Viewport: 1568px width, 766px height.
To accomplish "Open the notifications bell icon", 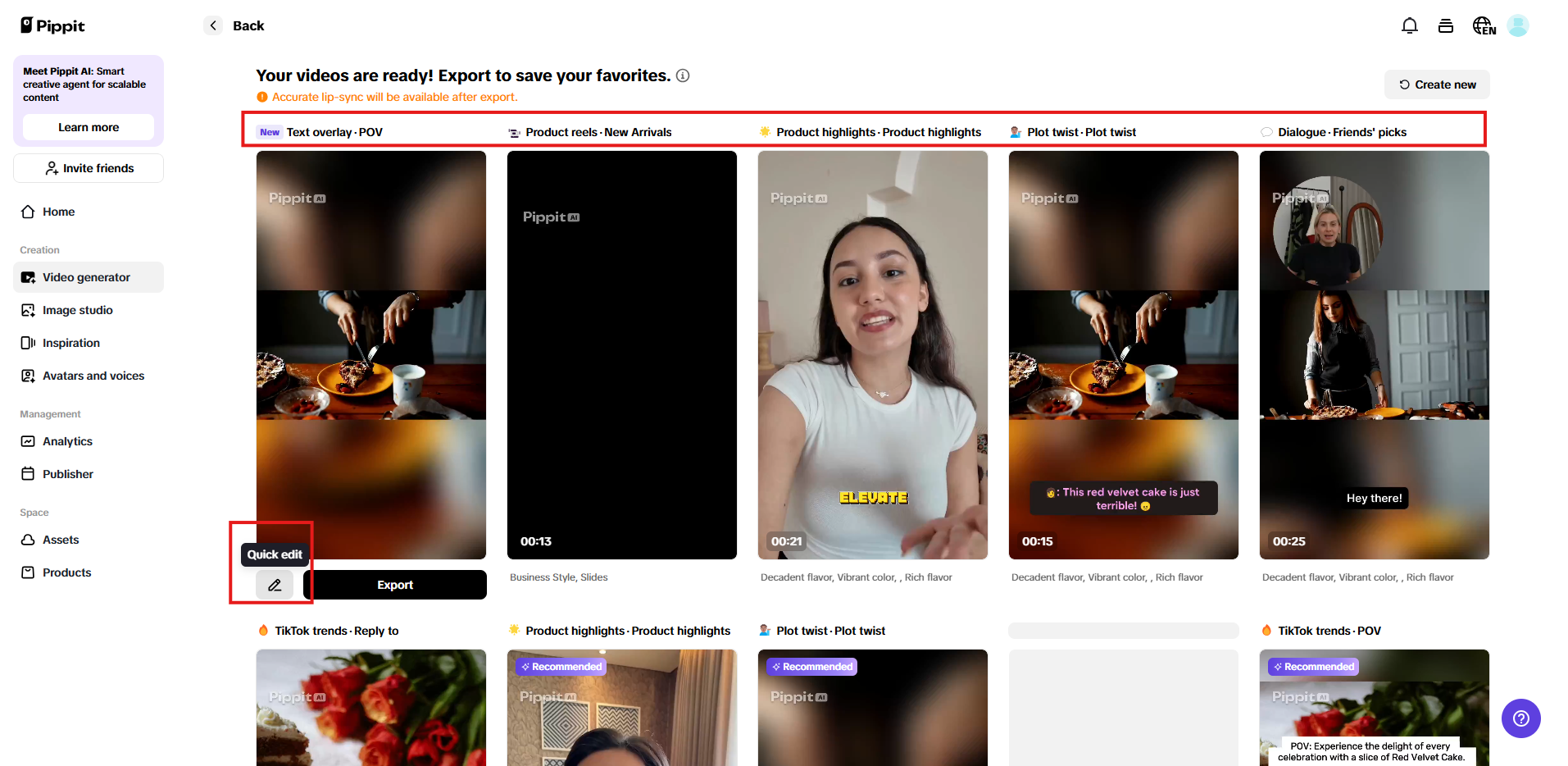I will [1409, 25].
